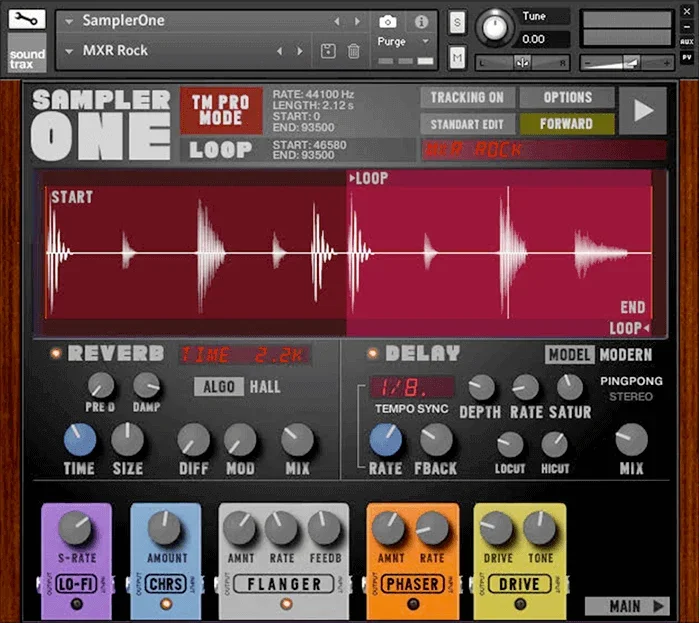Go to previous instrument next to SamplerOne
The width and height of the screenshot is (699, 623).
tap(337, 21)
